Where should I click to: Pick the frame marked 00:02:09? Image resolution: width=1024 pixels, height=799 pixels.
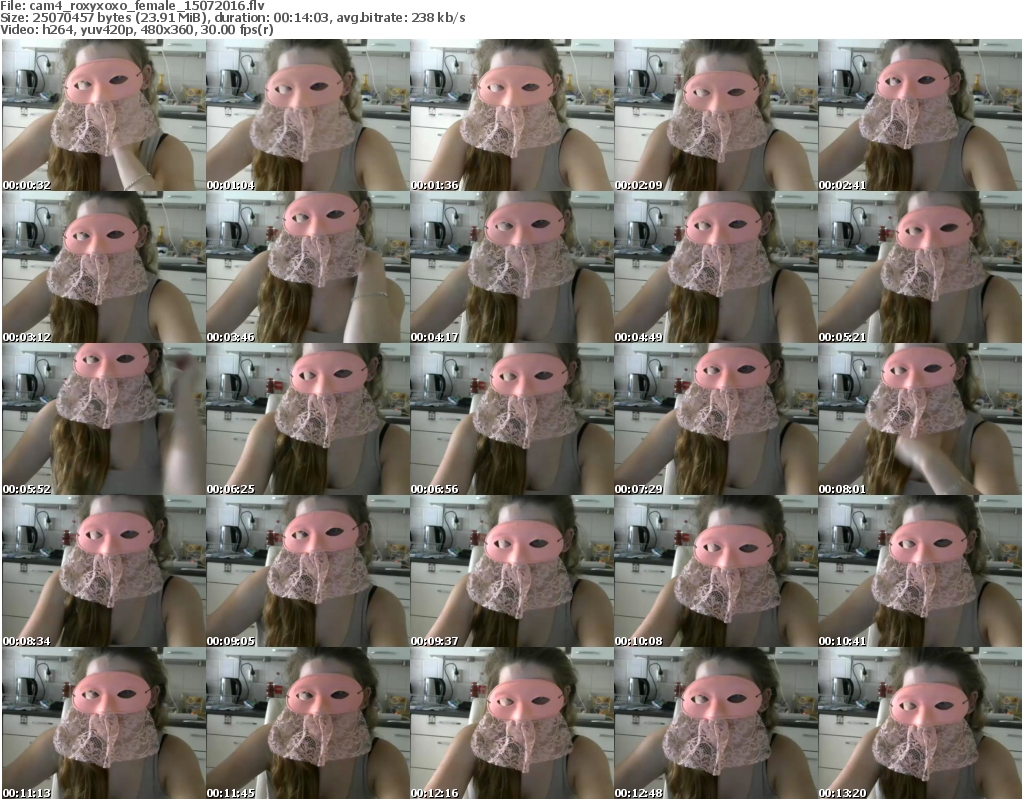pos(716,115)
